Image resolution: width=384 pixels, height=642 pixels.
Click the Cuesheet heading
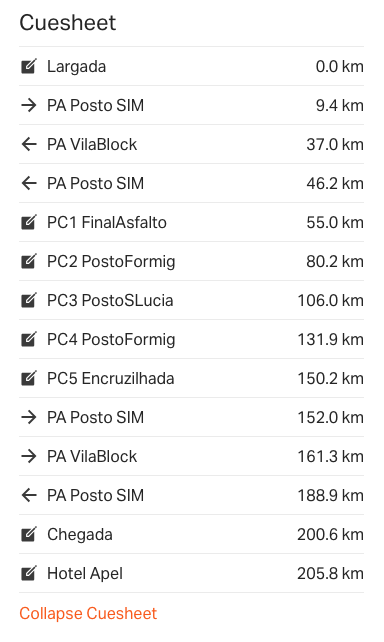[68, 23]
